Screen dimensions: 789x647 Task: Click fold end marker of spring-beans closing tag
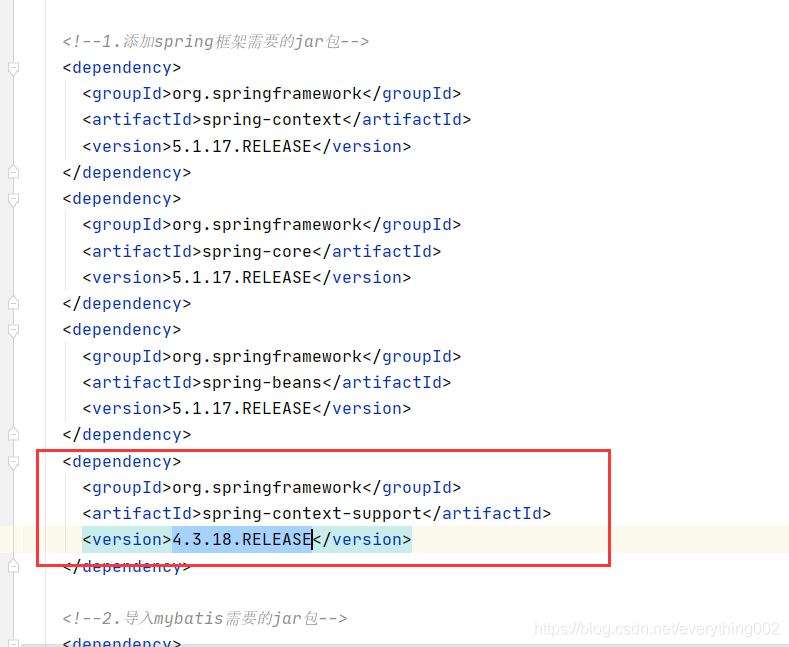pyautogui.click(x=14, y=434)
